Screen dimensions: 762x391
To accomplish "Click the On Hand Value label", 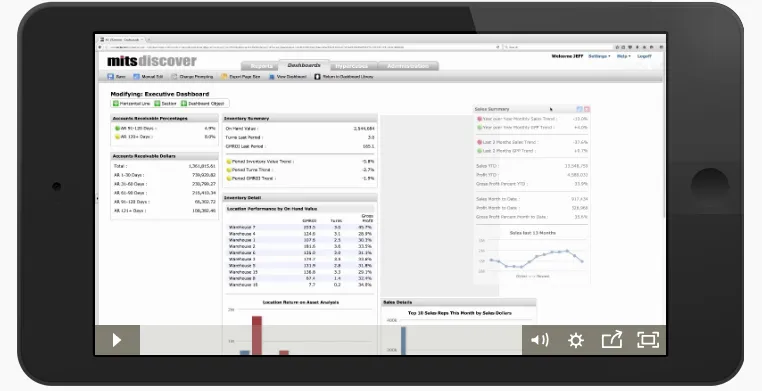I will 242,129.
